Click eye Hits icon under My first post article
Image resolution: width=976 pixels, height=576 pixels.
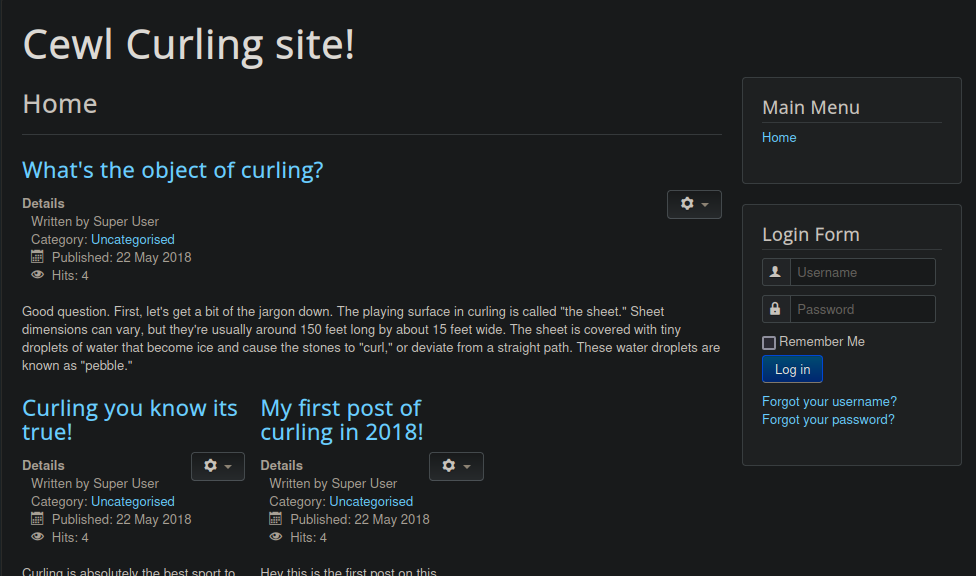[x=276, y=537]
